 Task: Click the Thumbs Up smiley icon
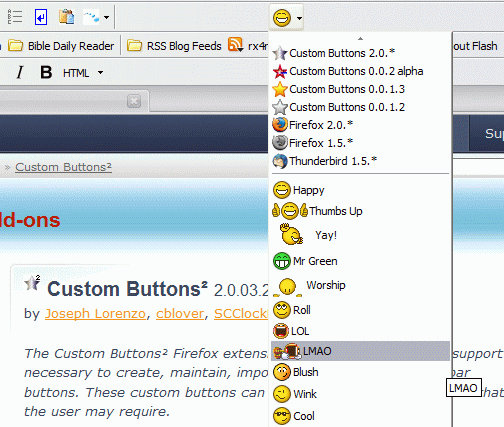coord(290,211)
